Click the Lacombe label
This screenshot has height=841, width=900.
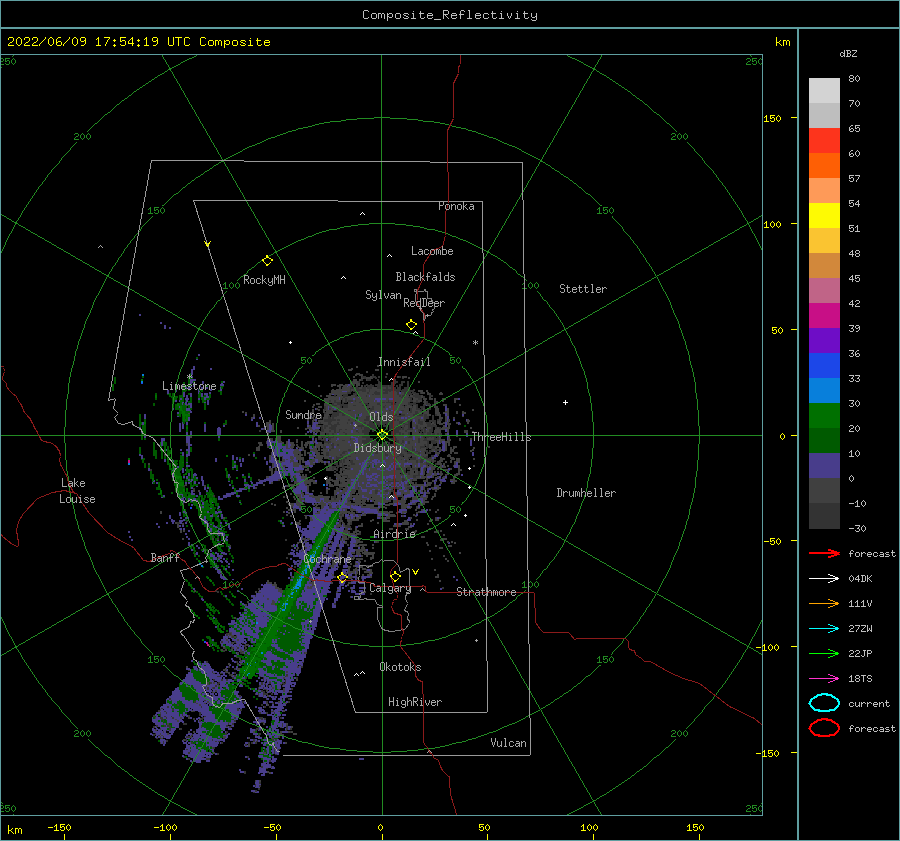(x=432, y=251)
